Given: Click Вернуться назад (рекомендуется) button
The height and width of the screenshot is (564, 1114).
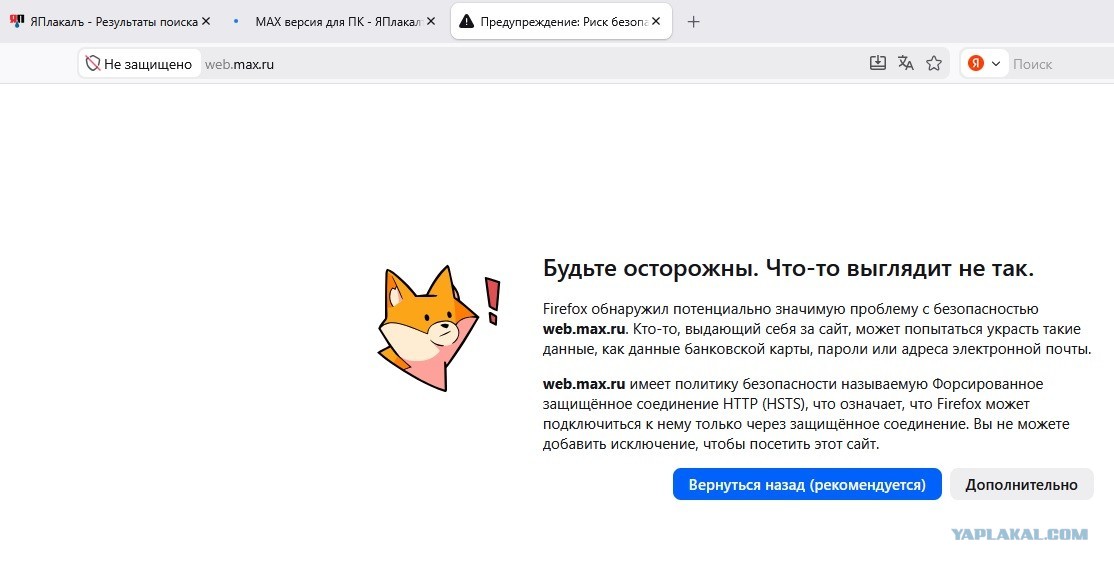Looking at the screenshot, I should (x=807, y=484).
